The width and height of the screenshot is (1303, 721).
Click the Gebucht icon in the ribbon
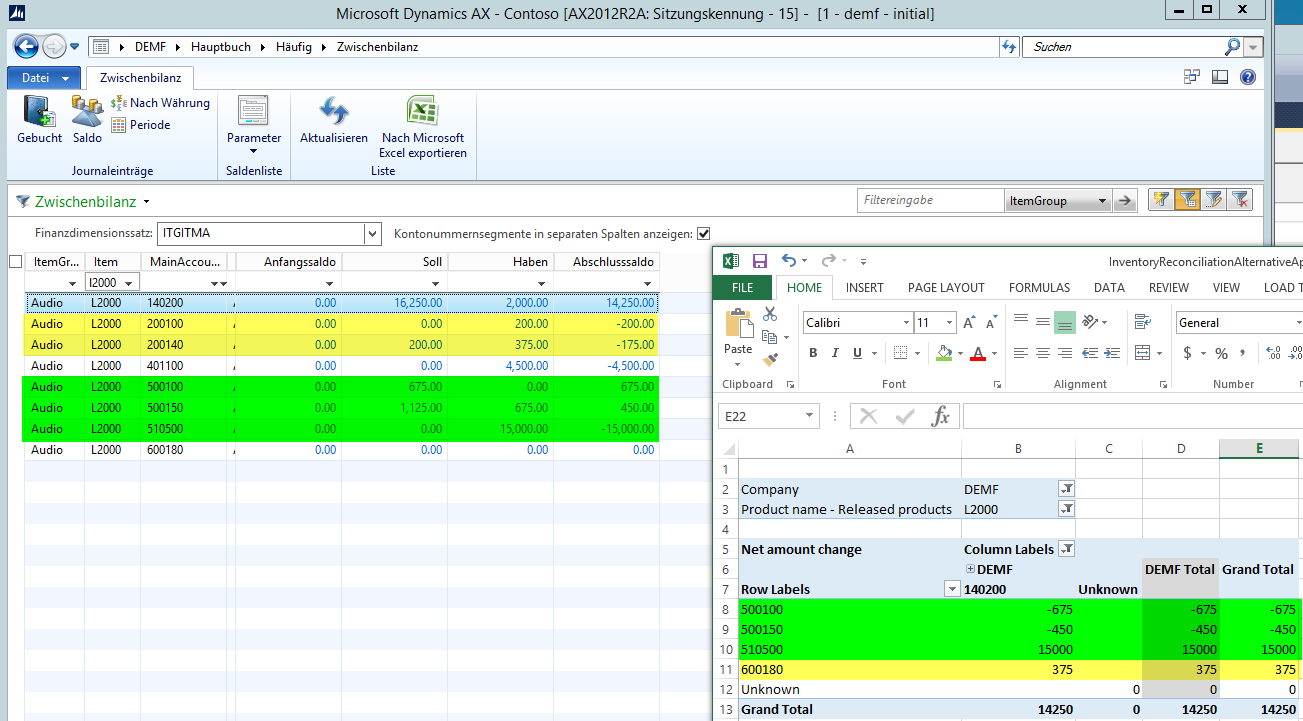tap(39, 118)
